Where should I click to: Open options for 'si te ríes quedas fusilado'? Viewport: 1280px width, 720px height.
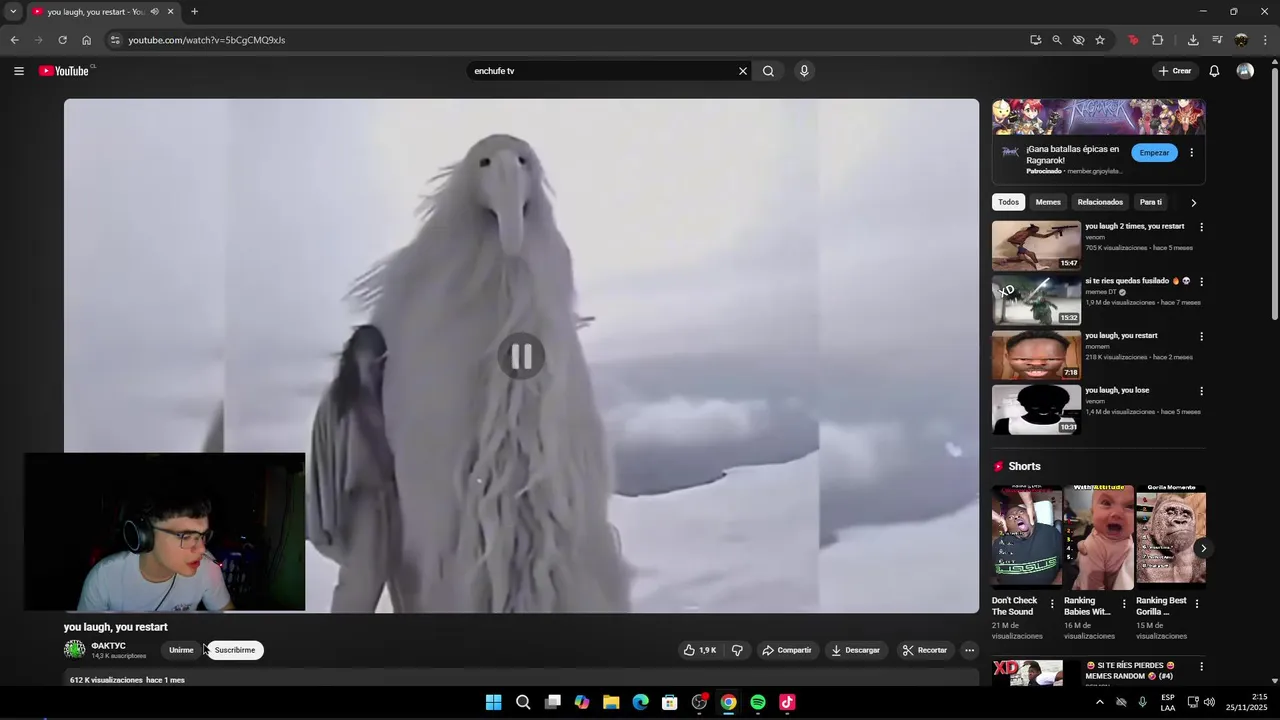pyautogui.click(x=1201, y=282)
